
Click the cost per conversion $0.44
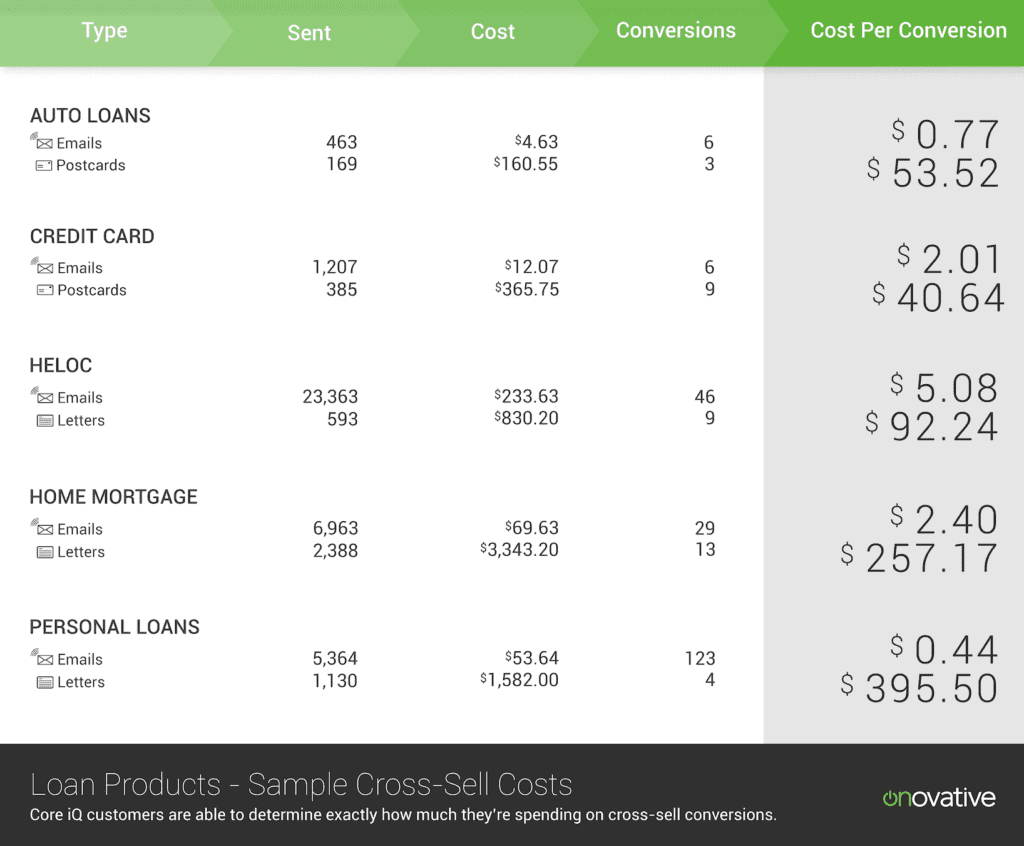coord(944,649)
